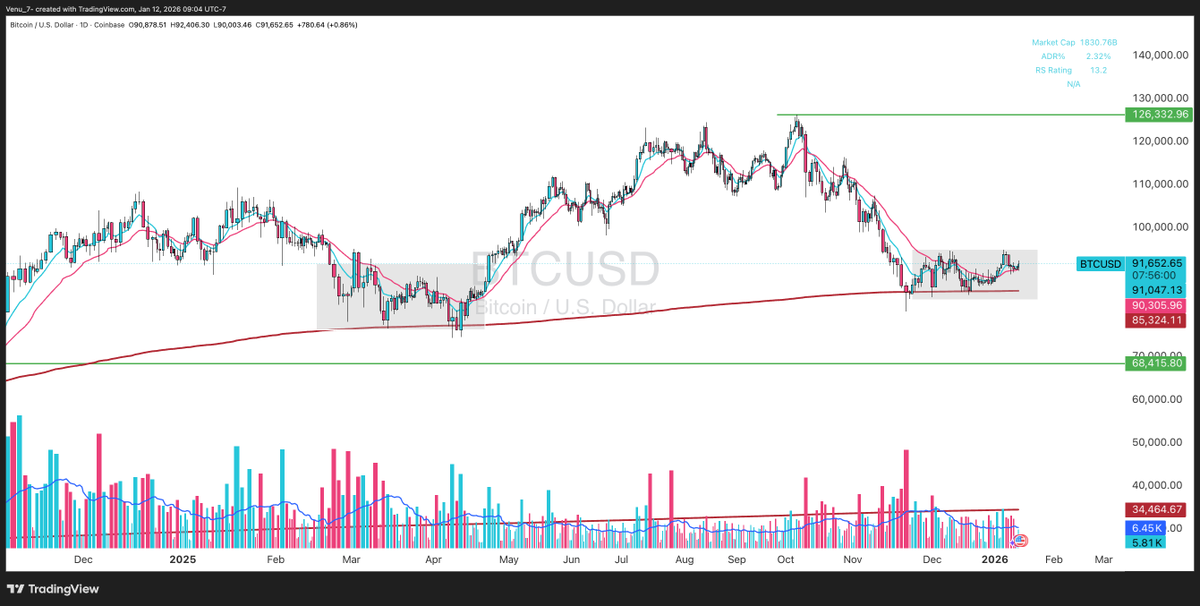Click the 110,000.00 price axis label
This screenshot has width=1200, height=606.
click(1160, 184)
